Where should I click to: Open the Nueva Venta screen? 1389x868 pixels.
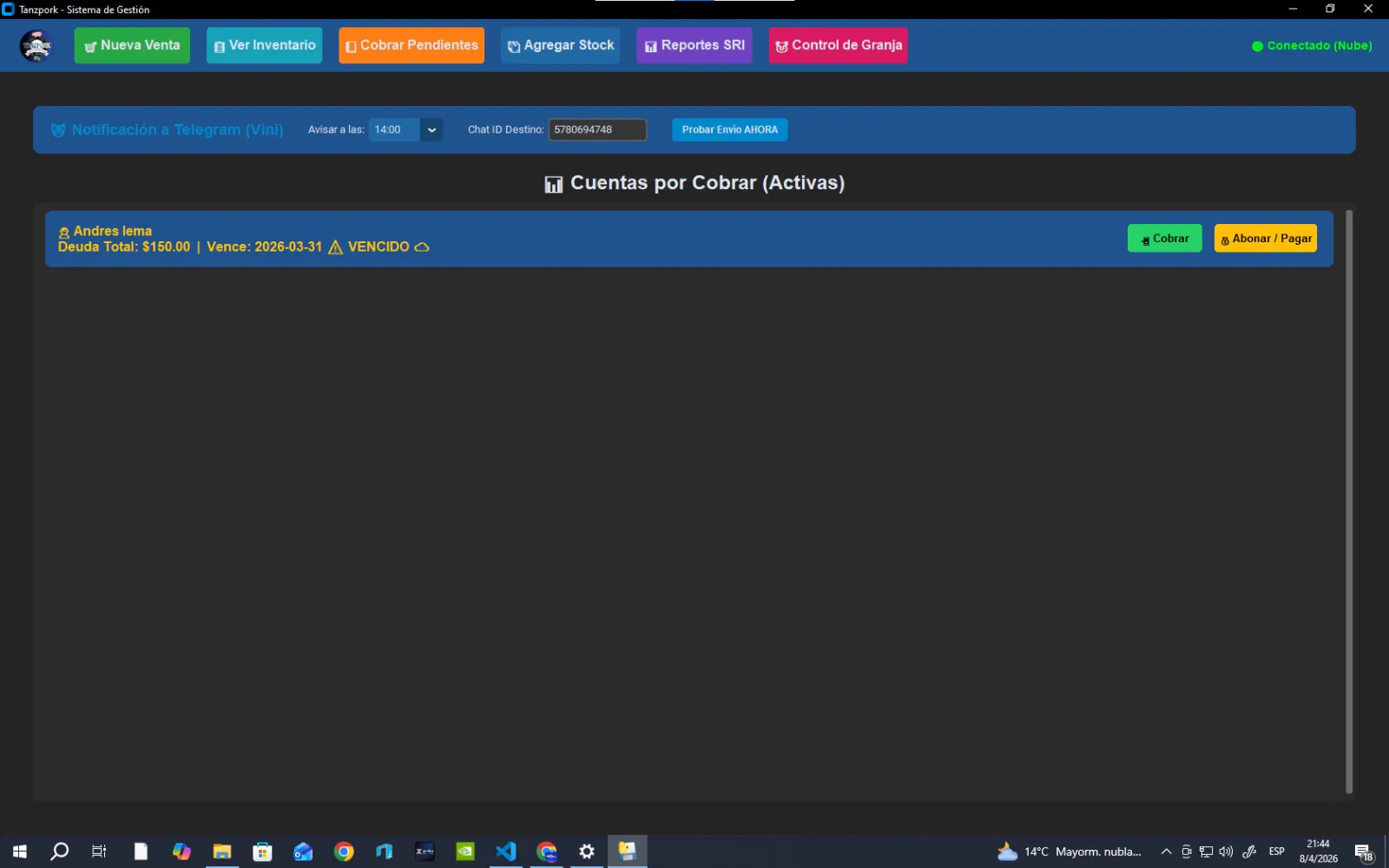tap(132, 46)
